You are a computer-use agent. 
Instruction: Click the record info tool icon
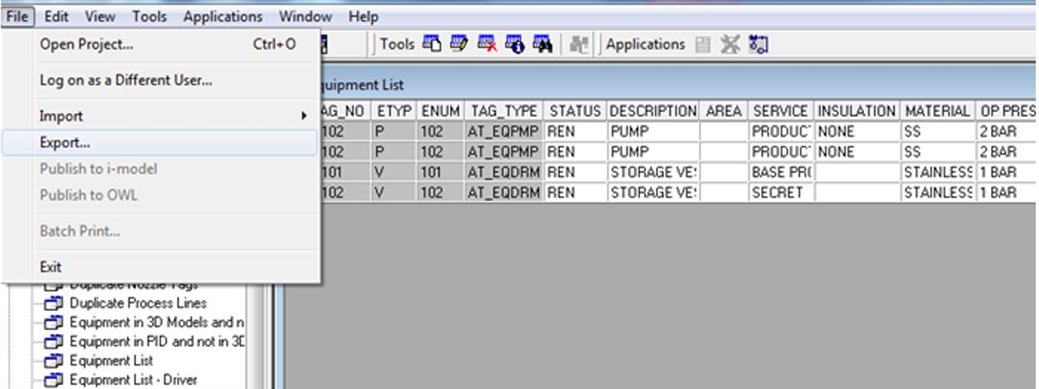(x=514, y=44)
